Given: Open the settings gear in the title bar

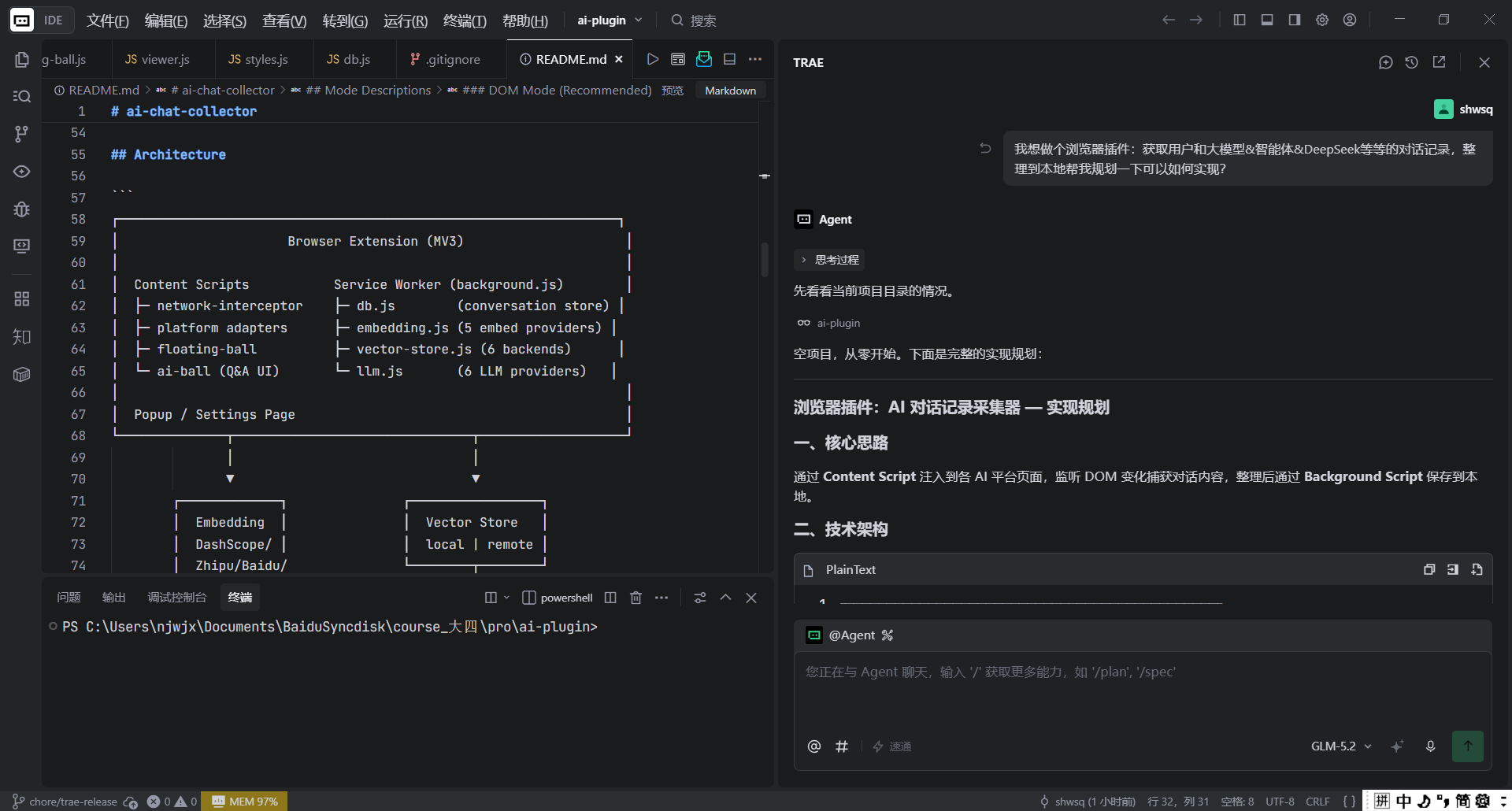Looking at the screenshot, I should click(1322, 20).
